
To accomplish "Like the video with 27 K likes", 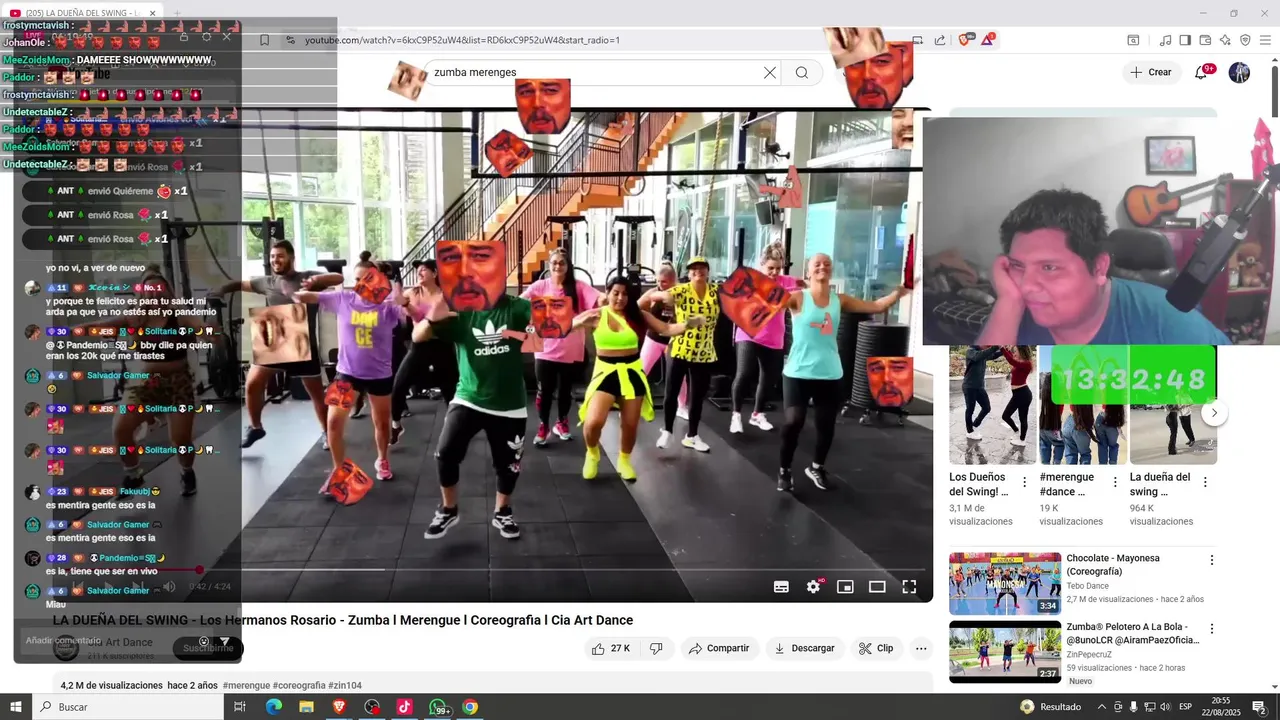I will pos(610,648).
